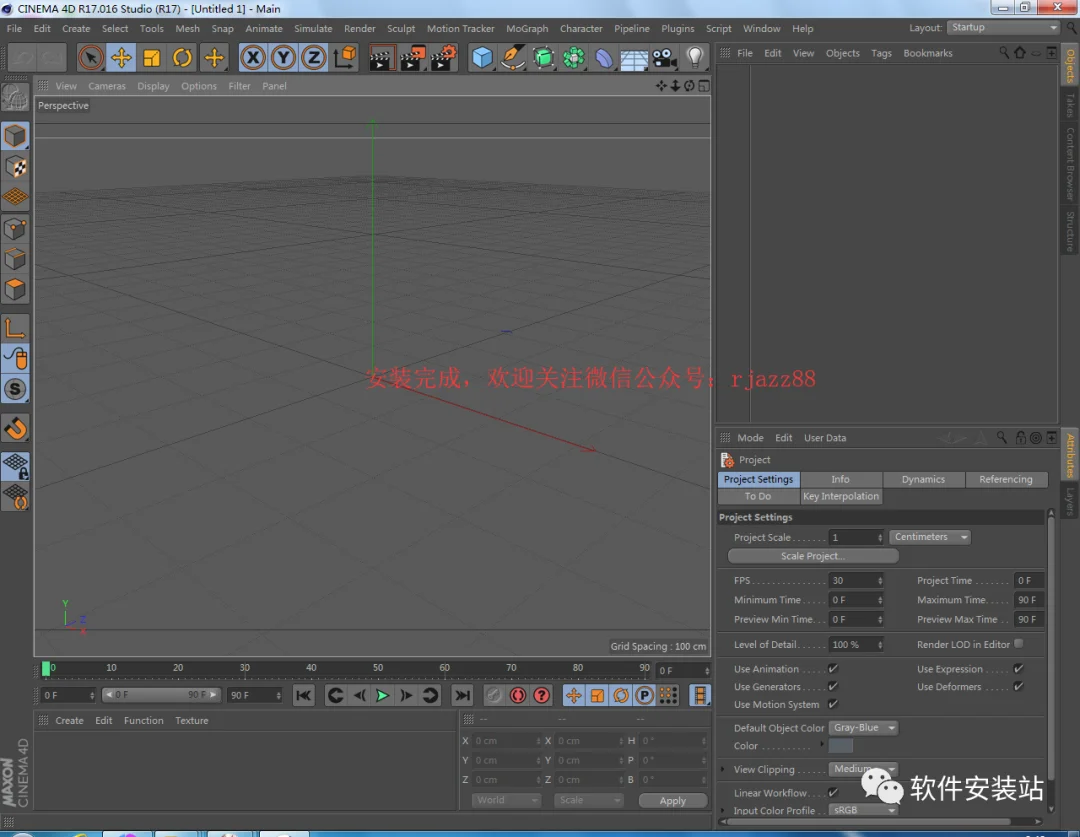Open the World coordinate dropdown

(x=506, y=800)
